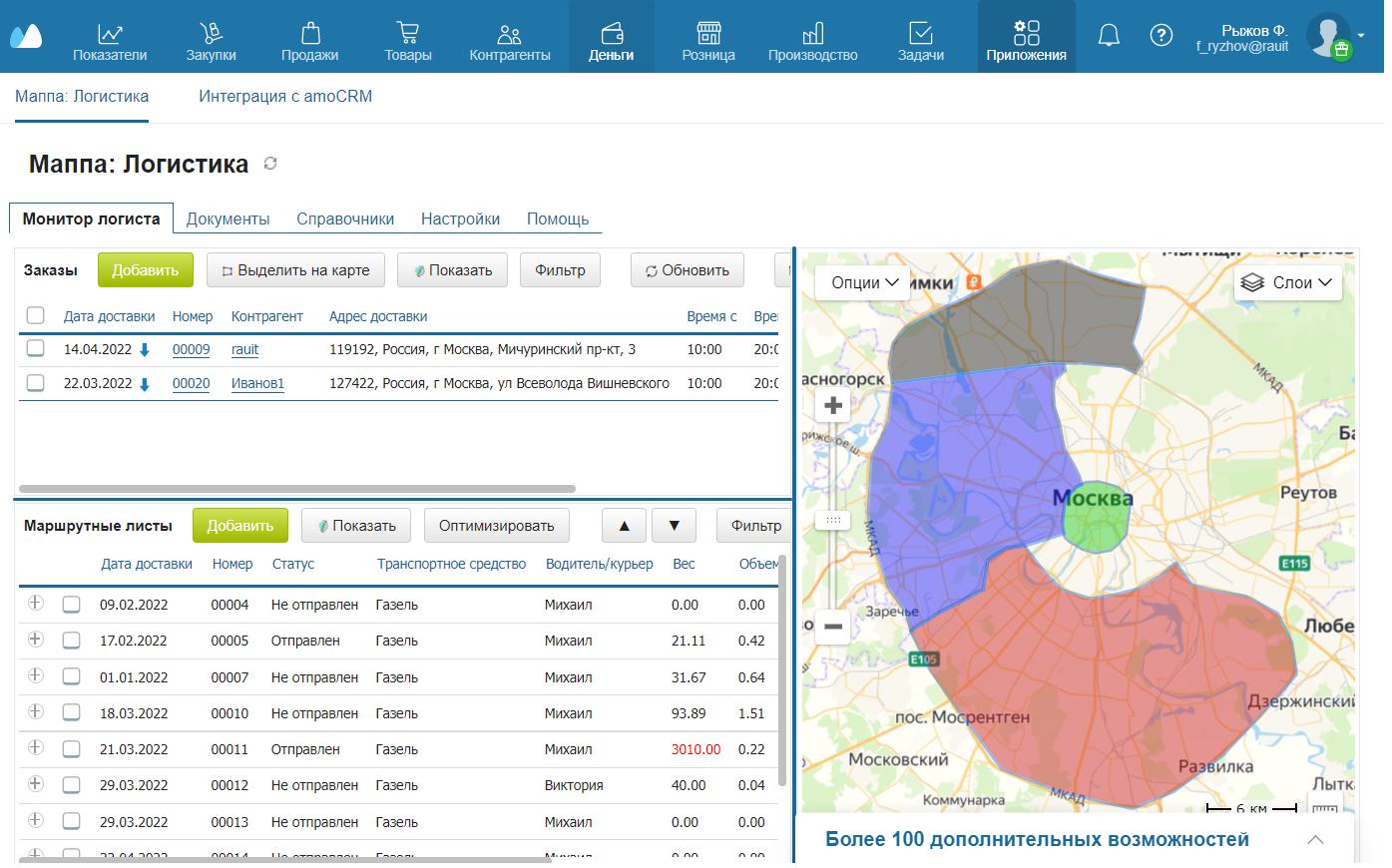Move route sheet down with down arrow
The image size is (1392, 868).
click(x=675, y=526)
